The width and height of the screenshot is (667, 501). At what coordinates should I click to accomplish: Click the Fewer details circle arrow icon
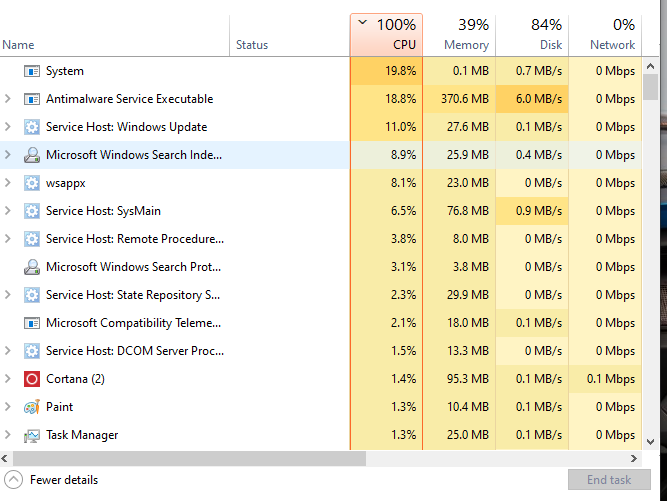tap(13, 480)
